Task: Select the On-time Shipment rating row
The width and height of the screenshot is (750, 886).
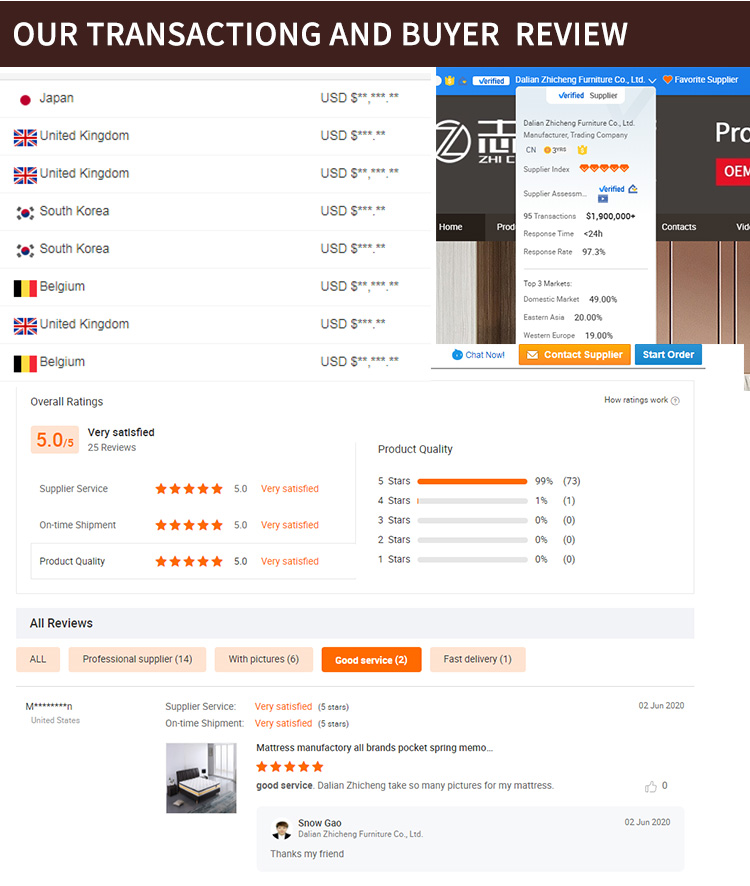Action: point(193,525)
